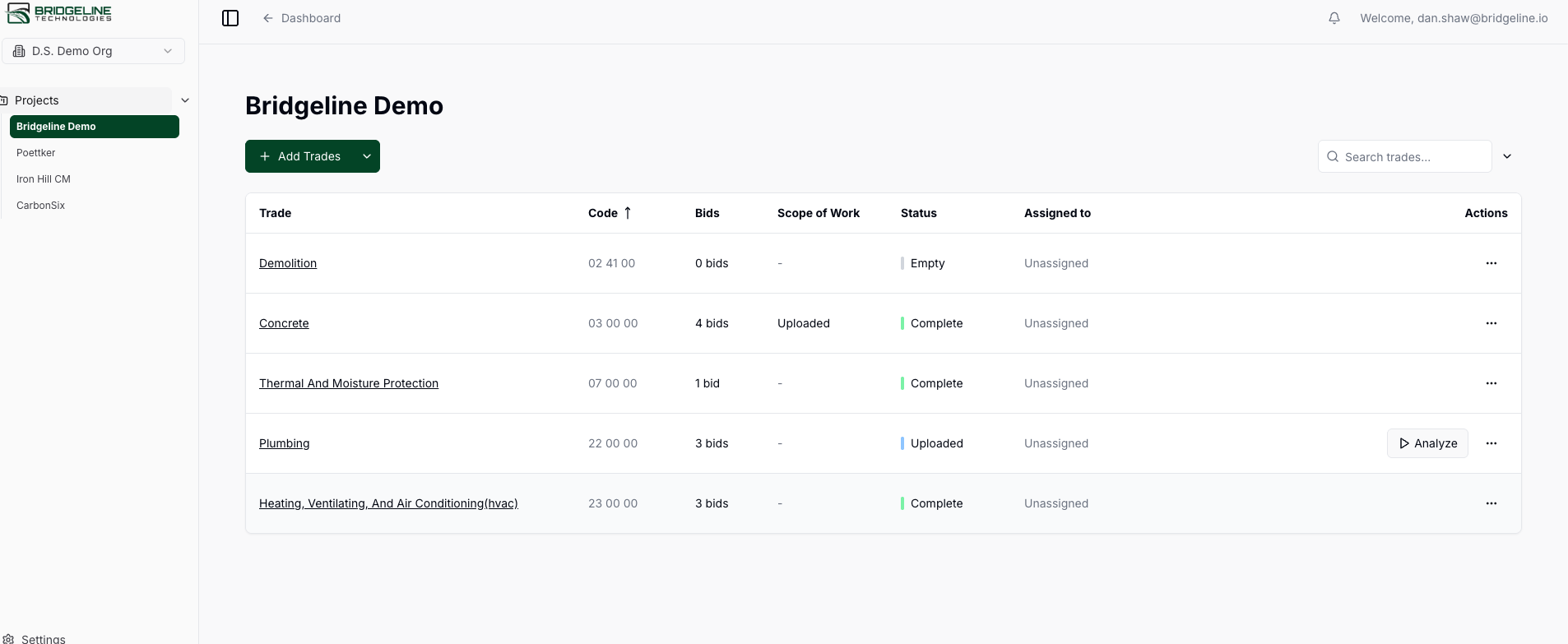The height and width of the screenshot is (644, 1568).
Task: Open the notifications bell
Action: [1334, 18]
